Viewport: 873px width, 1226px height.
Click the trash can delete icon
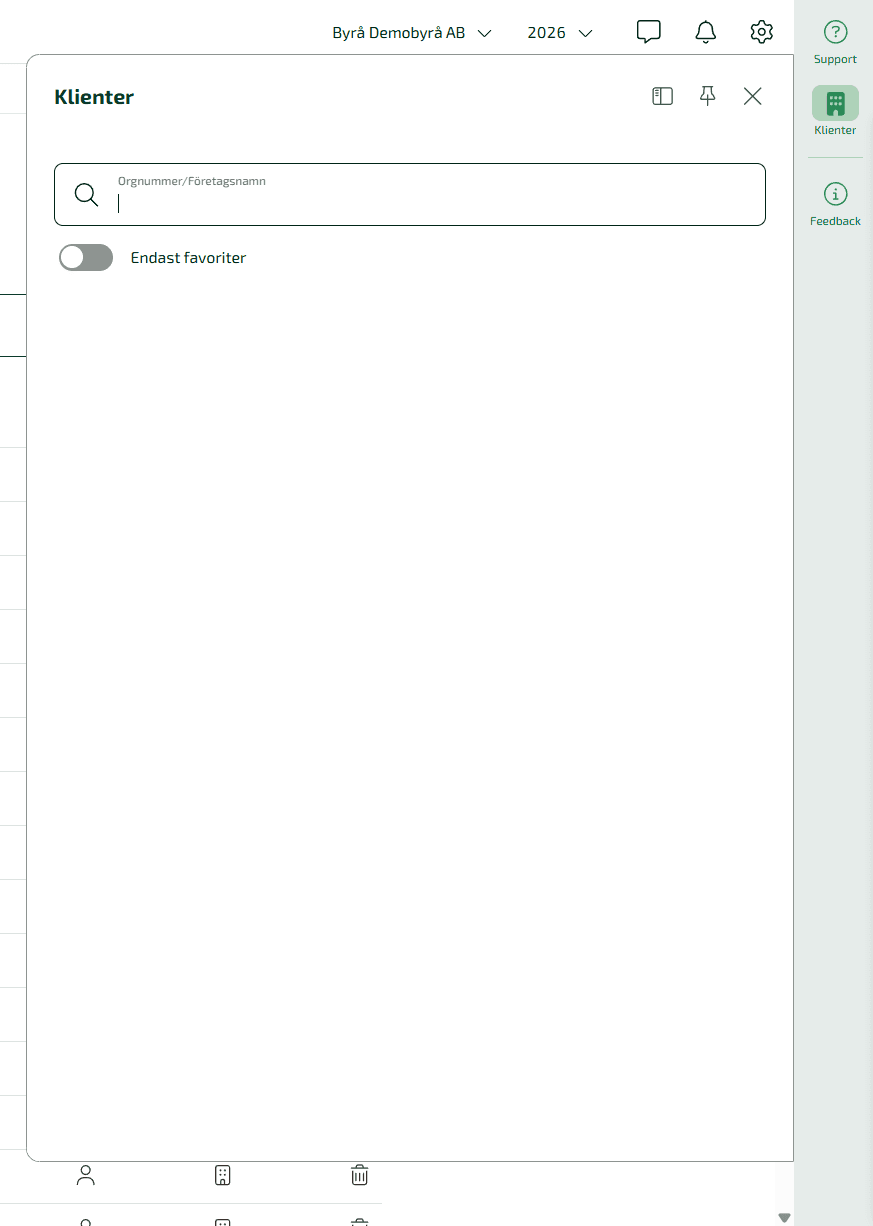(x=359, y=1175)
